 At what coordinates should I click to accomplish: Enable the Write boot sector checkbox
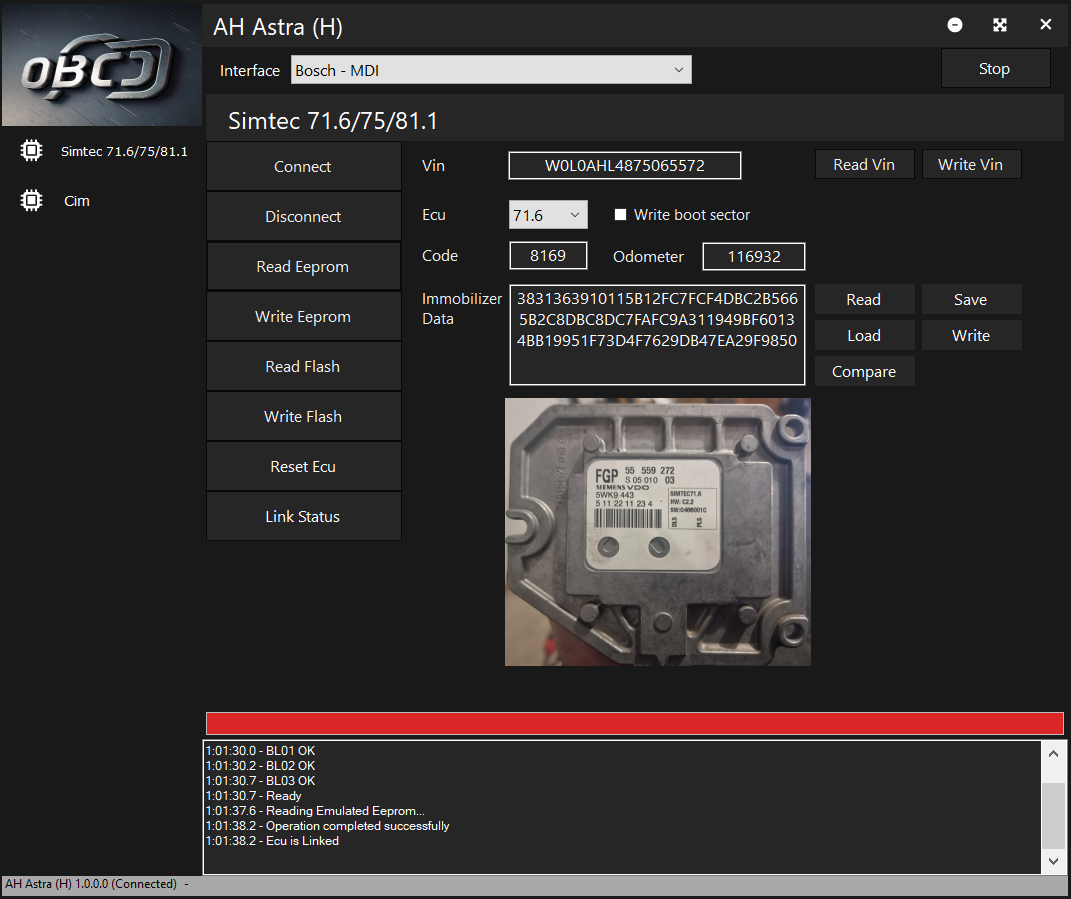click(620, 215)
